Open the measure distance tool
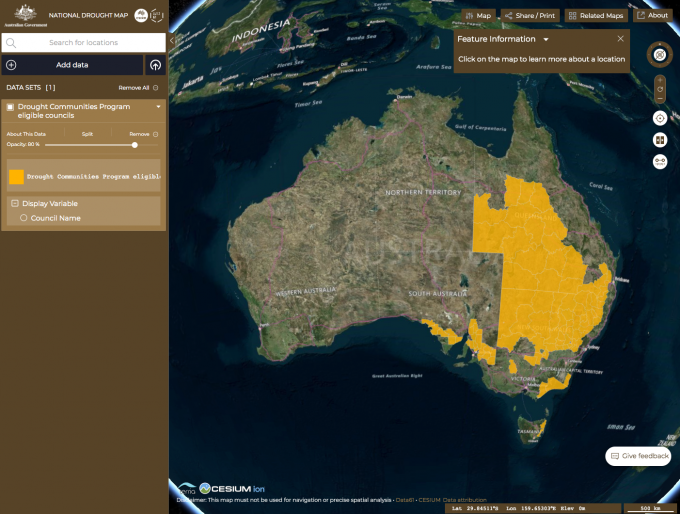 coord(660,161)
